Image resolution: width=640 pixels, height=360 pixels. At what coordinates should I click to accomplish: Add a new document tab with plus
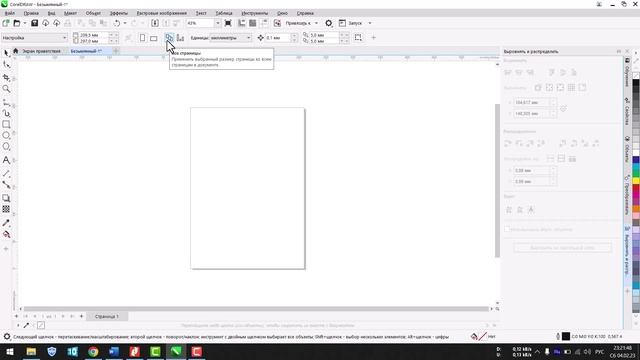[x=116, y=51]
